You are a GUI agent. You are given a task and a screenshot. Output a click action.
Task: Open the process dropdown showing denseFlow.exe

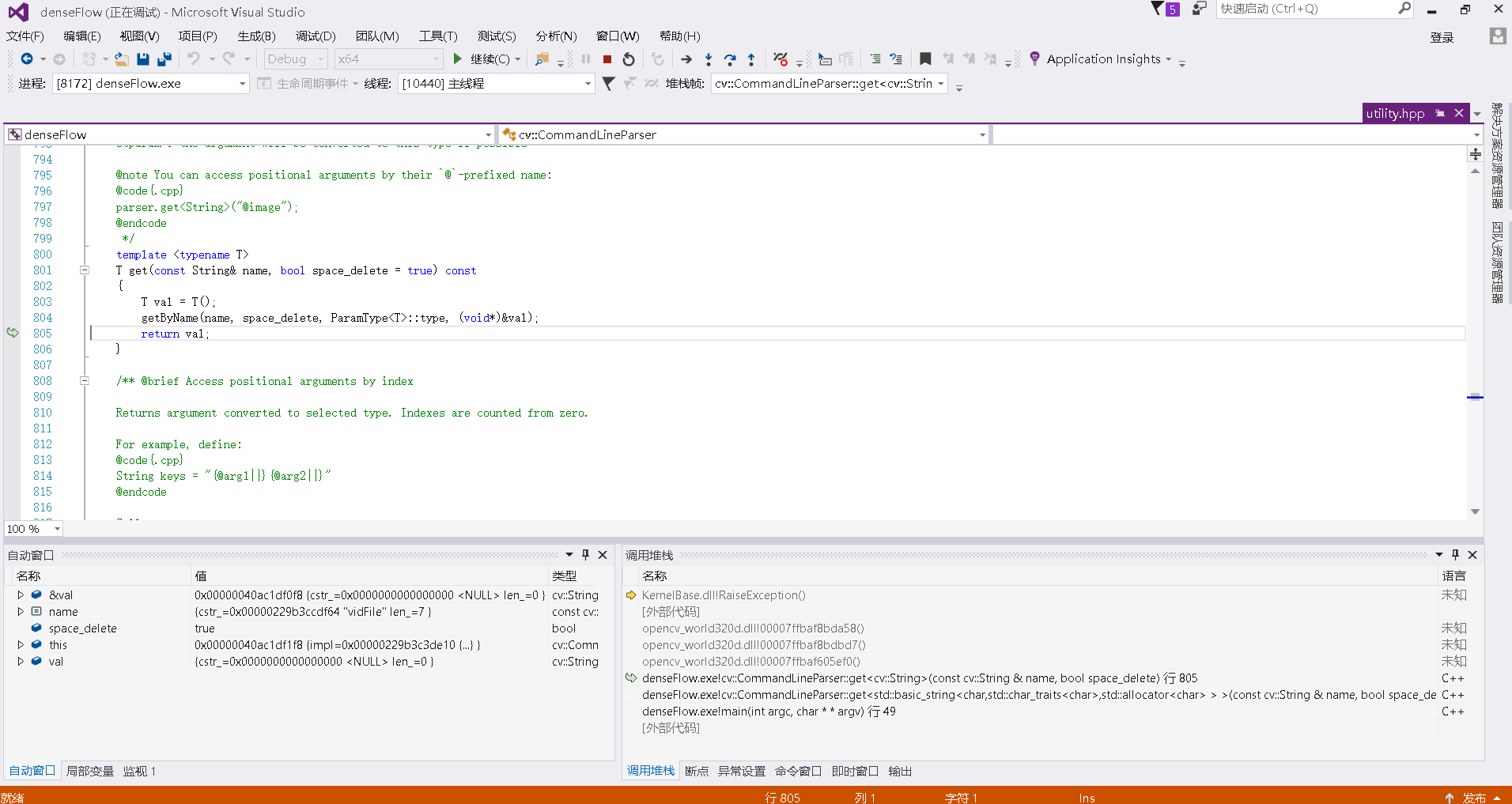click(x=150, y=84)
